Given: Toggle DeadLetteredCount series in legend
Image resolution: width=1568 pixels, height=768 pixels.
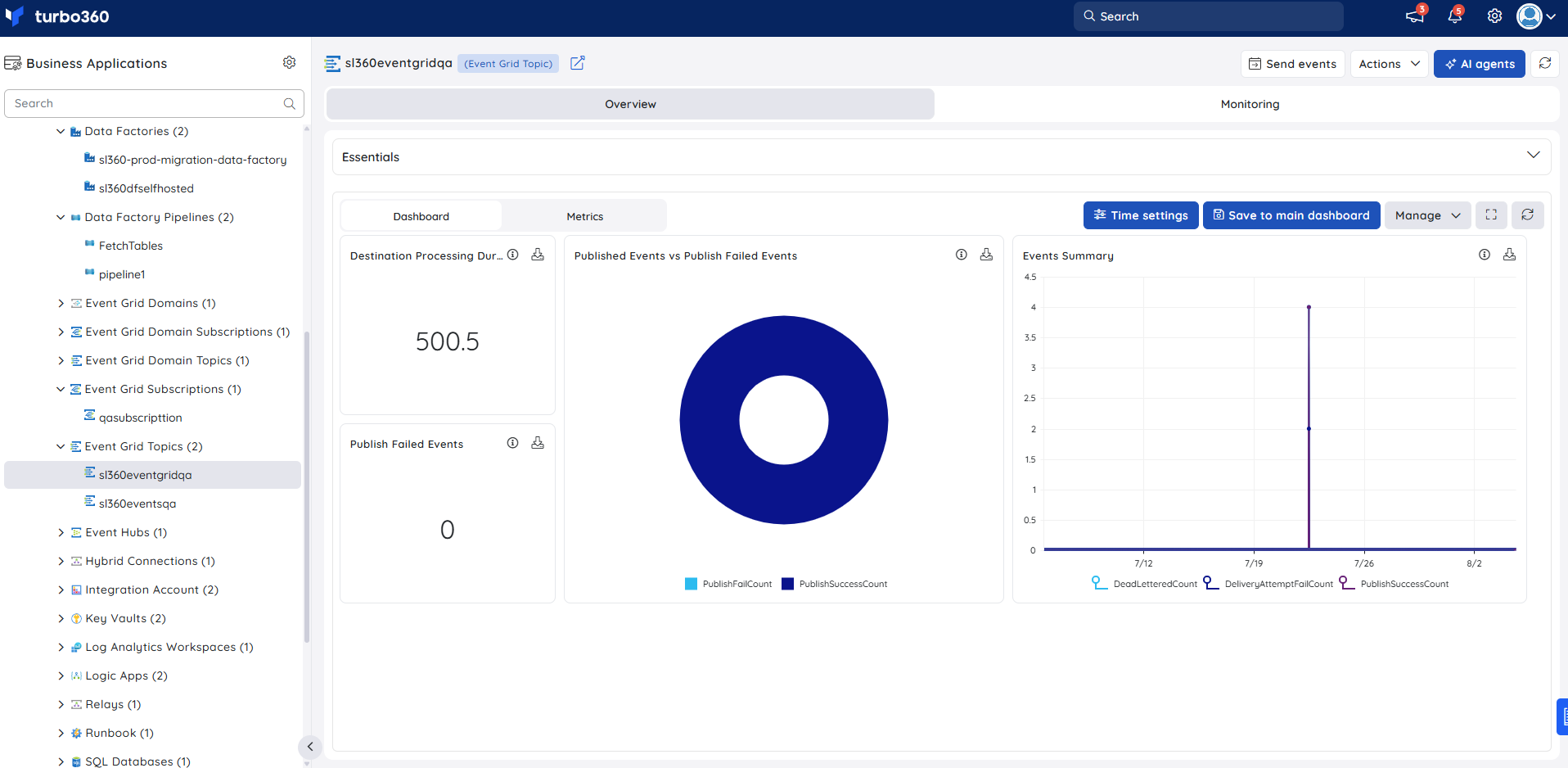Looking at the screenshot, I should pos(1144,584).
